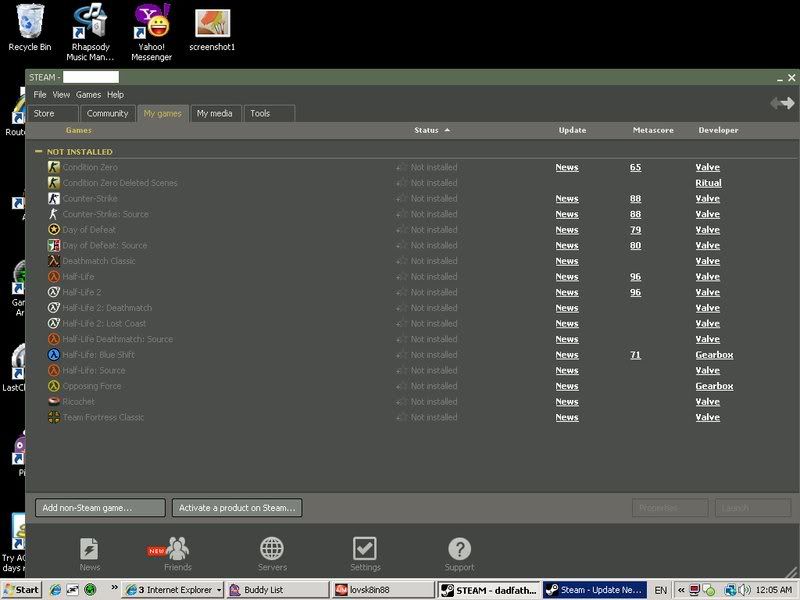Click the Steam back/forward arrows icon

pos(782,104)
